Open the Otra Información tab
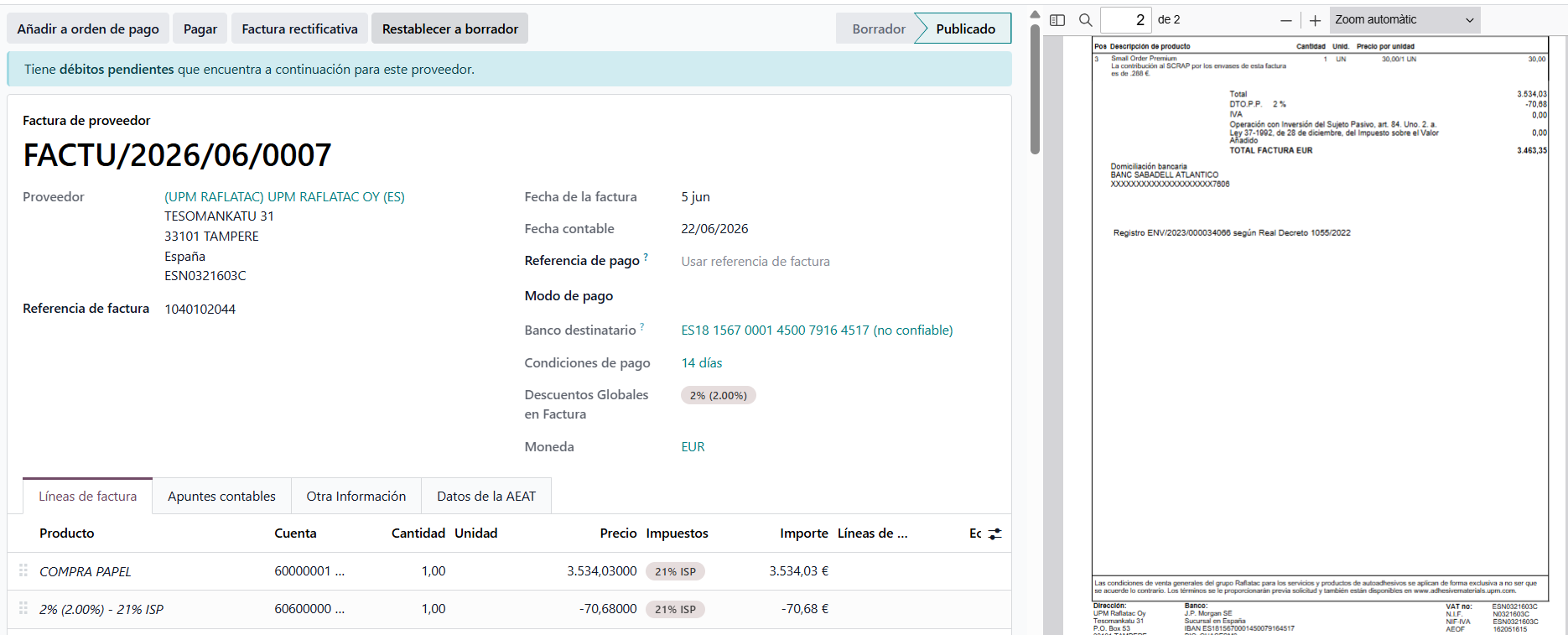This screenshot has width=1568, height=635. coord(356,496)
